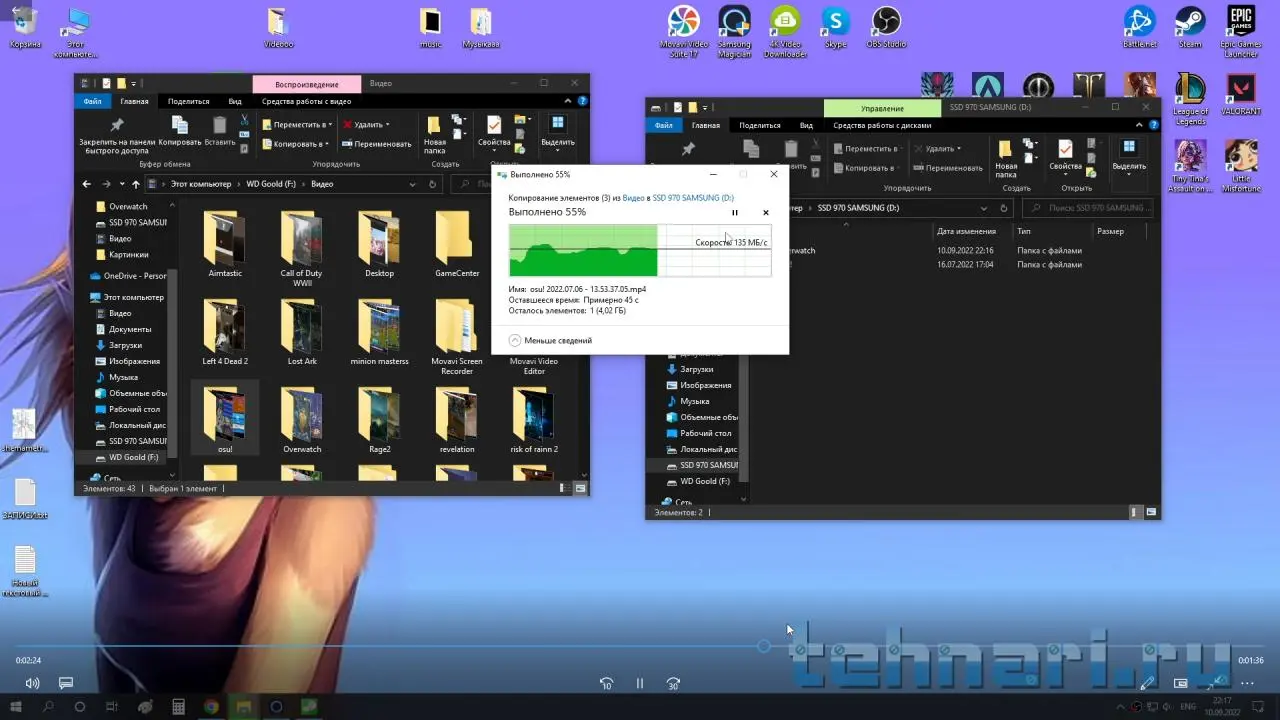Switch to Поделиться tab in SSD 970 window
1280x720 pixels.
[759, 125]
